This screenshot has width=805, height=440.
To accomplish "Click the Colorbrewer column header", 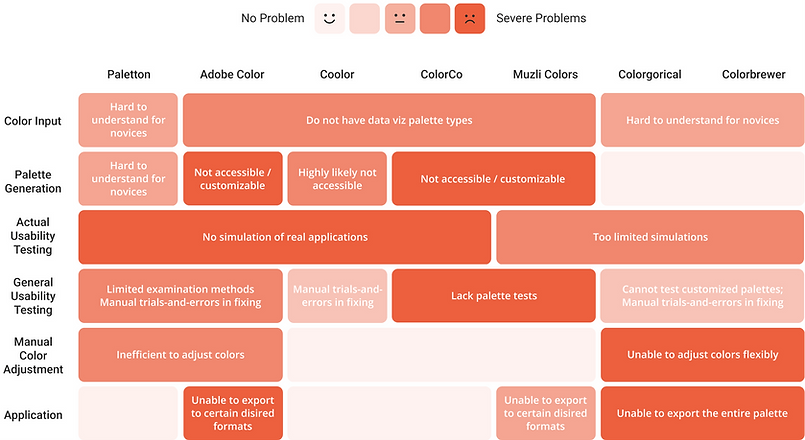I will coord(755,75).
